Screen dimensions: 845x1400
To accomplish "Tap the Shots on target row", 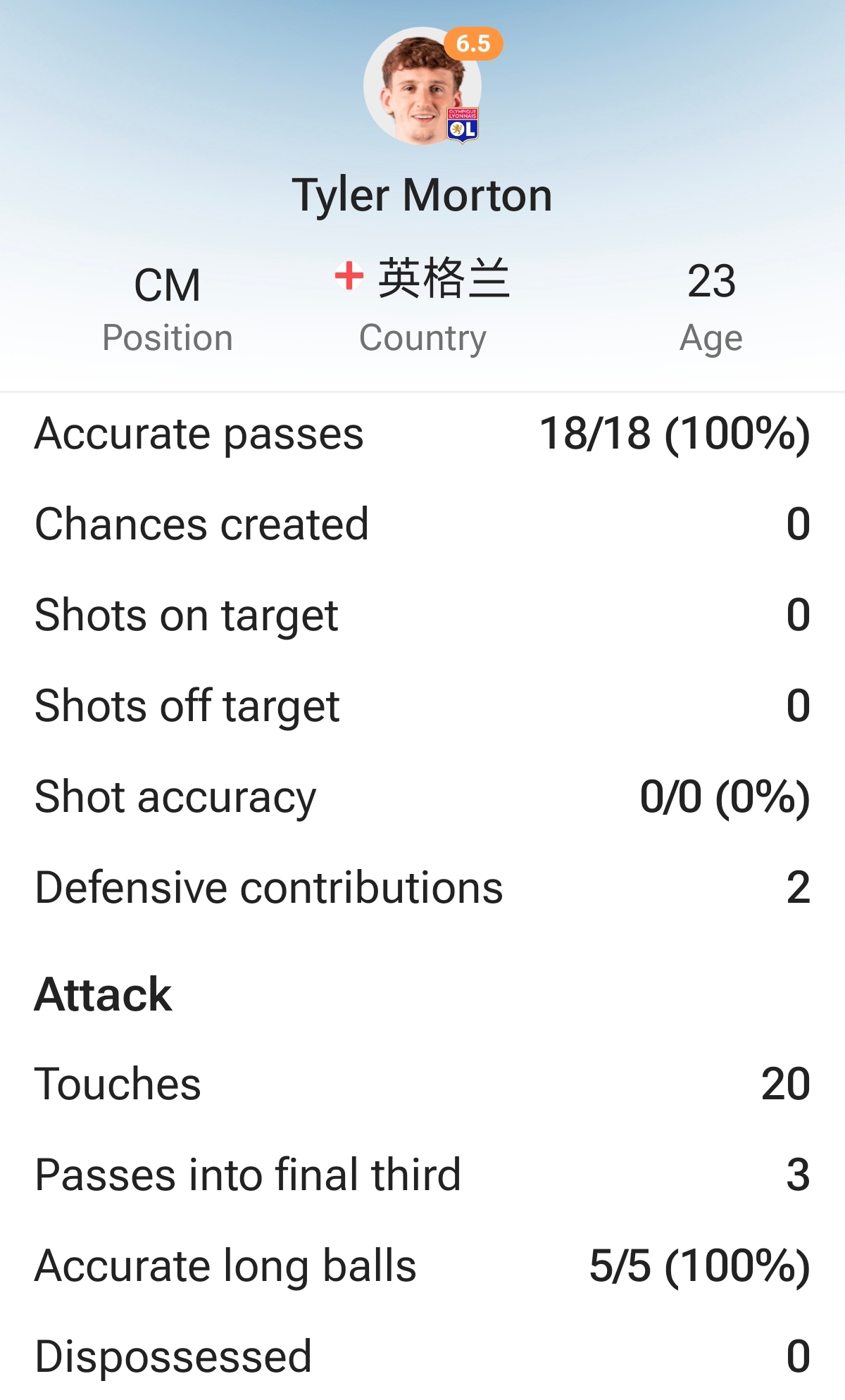I will (423, 615).
